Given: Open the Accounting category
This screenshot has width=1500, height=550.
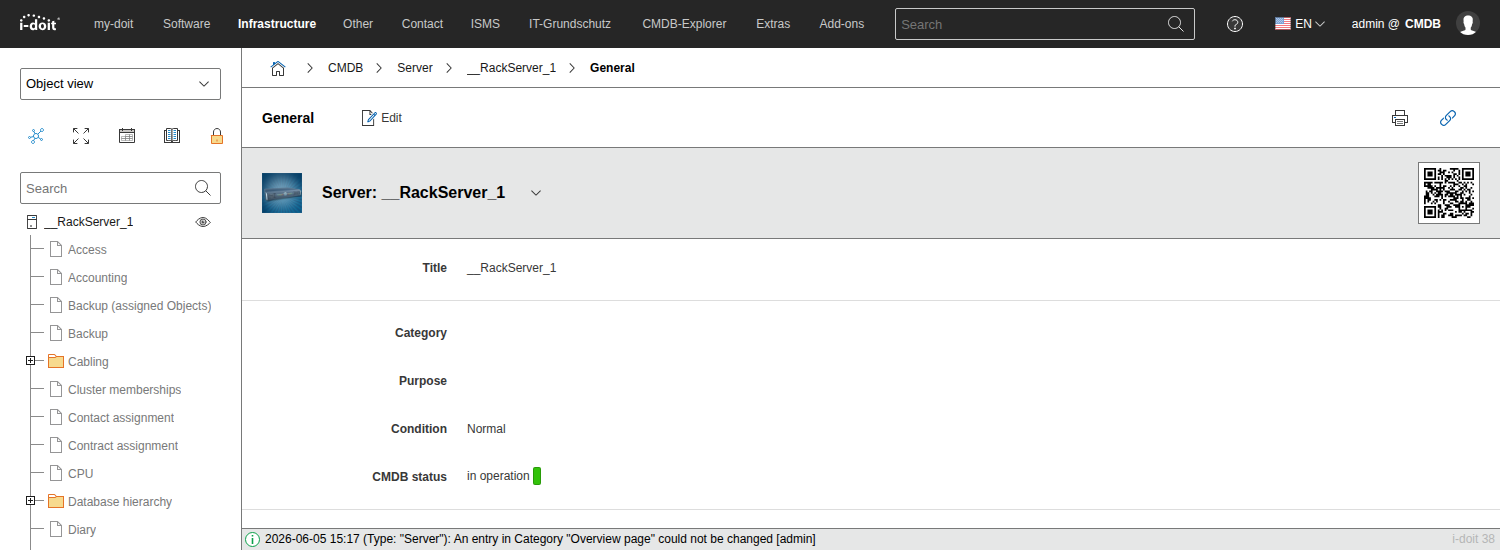Looking at the screenshot, I should (97, 278).
